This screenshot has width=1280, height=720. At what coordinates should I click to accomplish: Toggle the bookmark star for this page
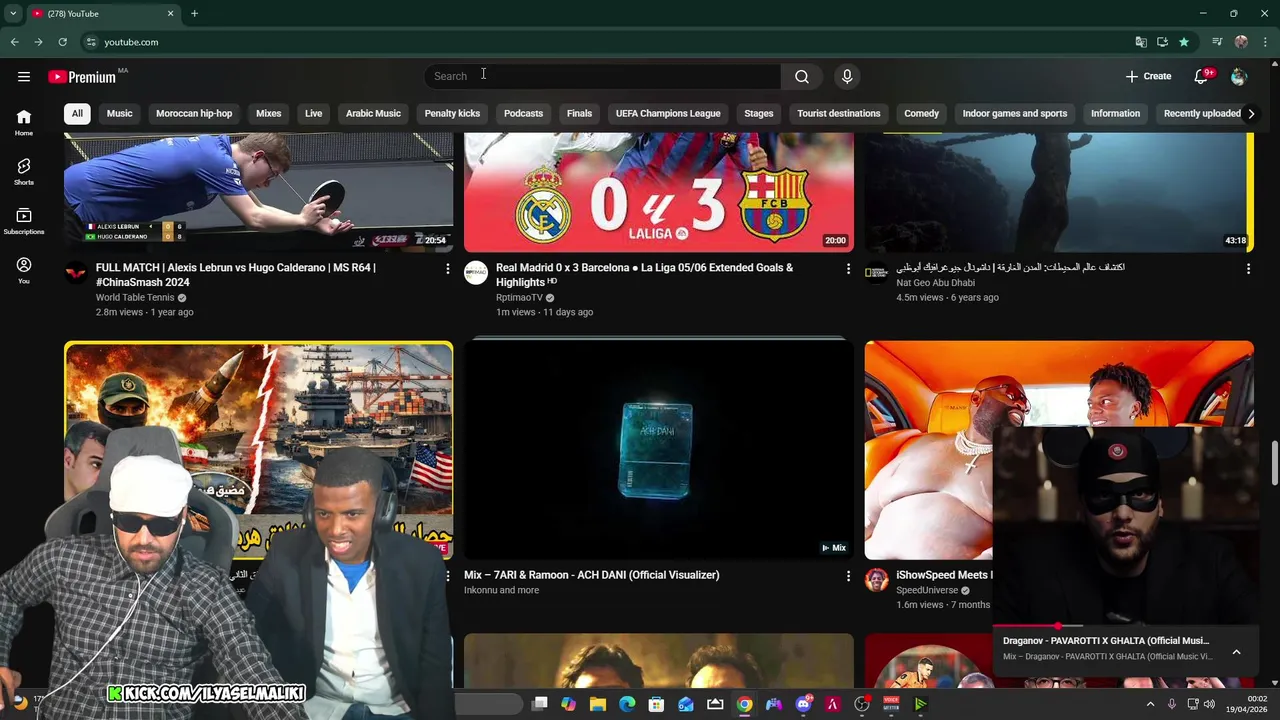coord(1184,42)
